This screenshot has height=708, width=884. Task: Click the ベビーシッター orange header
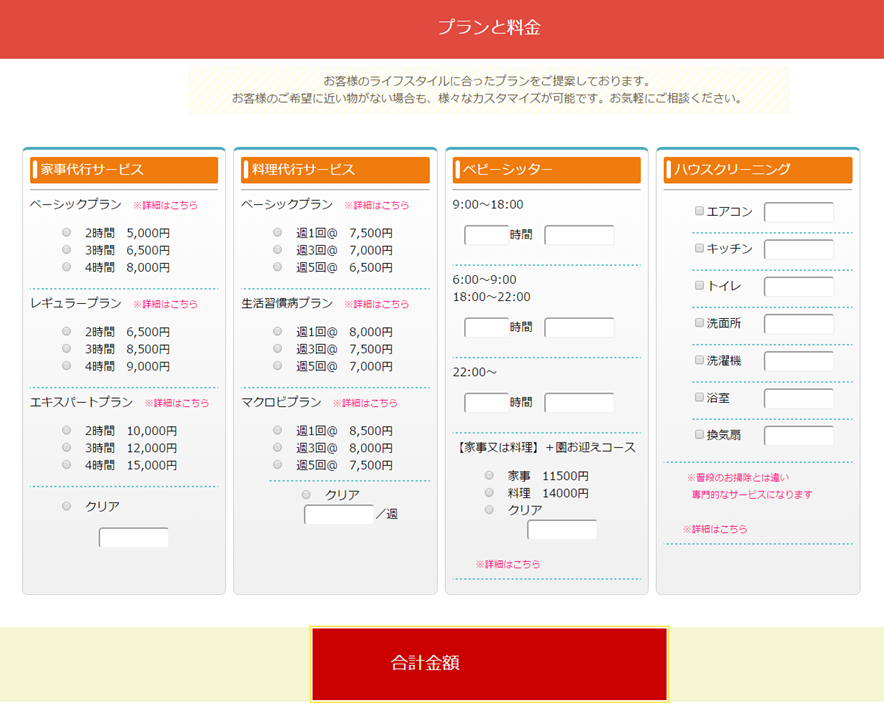click(547, 170)
